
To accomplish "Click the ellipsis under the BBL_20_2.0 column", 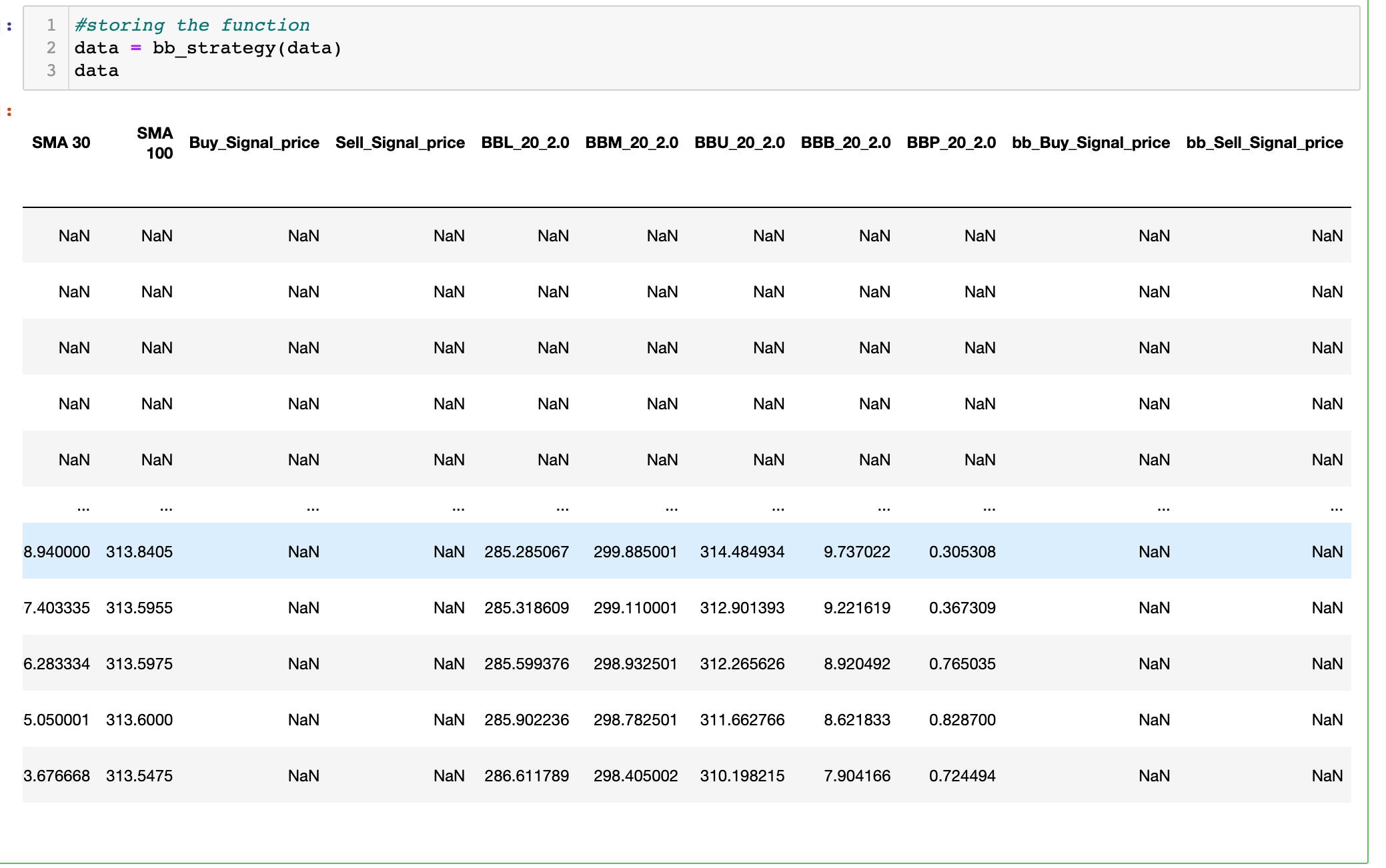I will [563, 509].
